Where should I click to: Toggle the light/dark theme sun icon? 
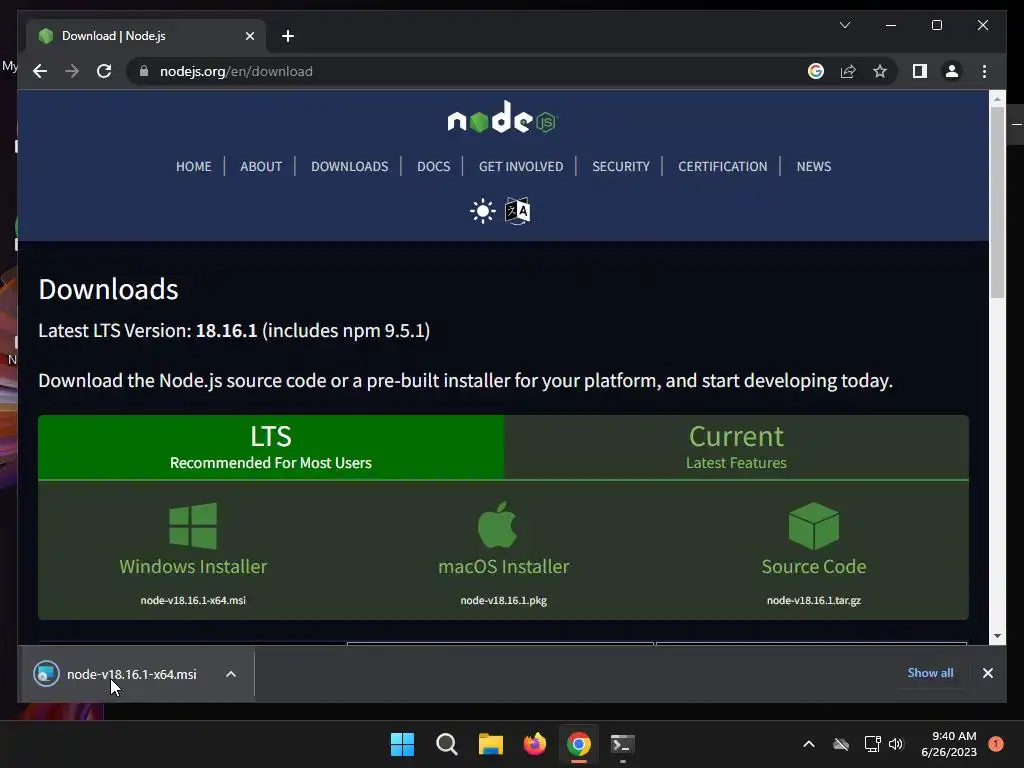tap(483, 211)
